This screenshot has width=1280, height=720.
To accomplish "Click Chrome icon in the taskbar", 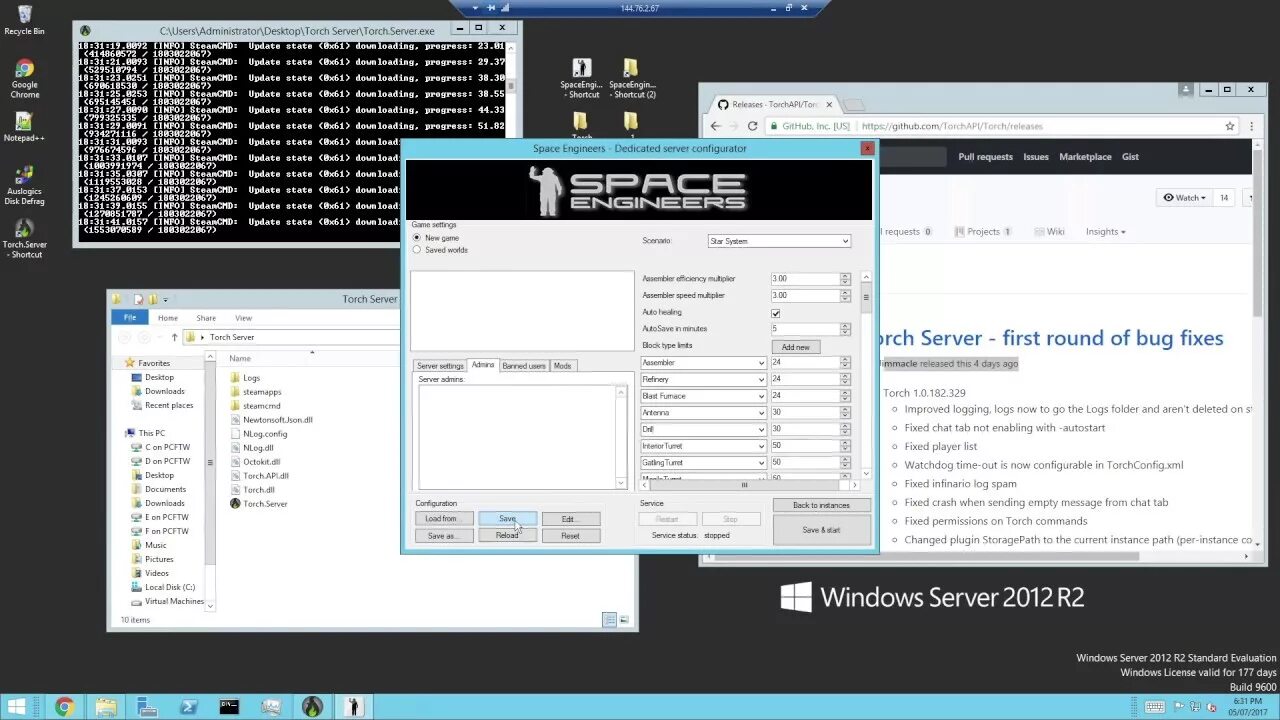I will [x=64, y=707].
